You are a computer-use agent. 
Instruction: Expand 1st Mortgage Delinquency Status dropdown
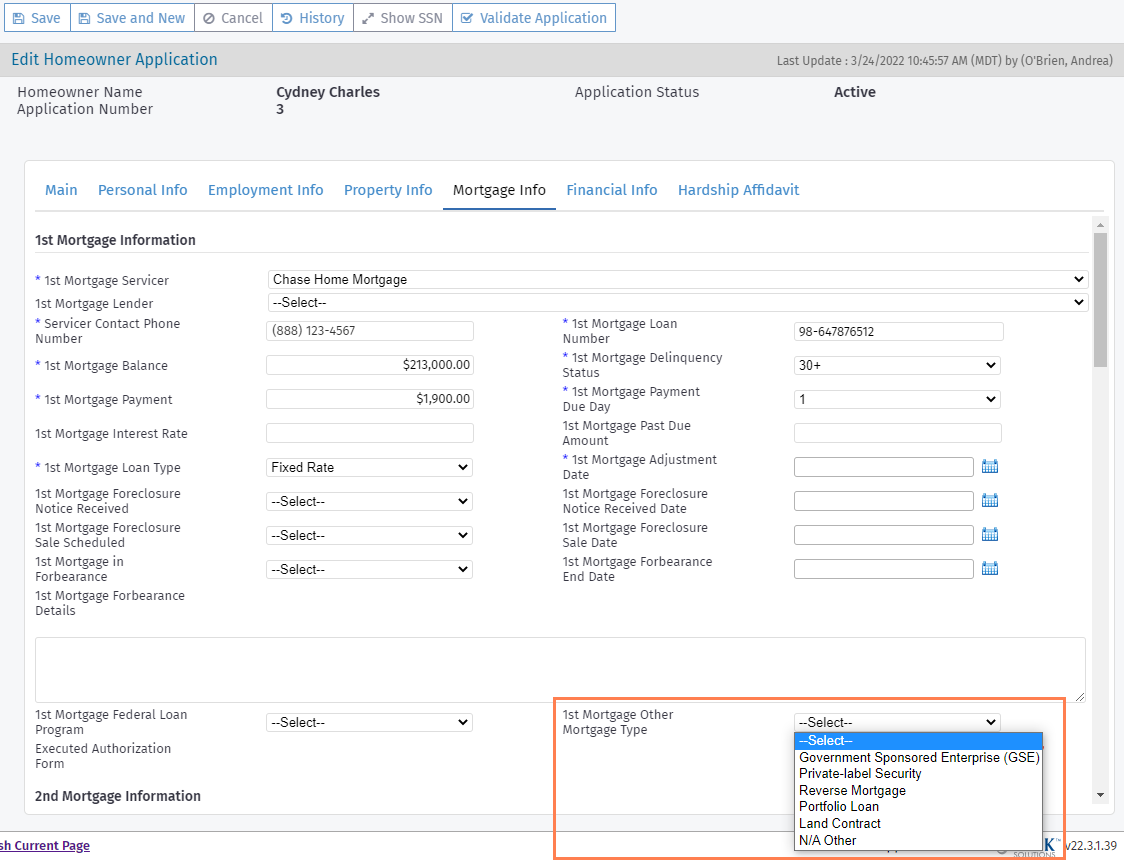click(x=897, y=366)
